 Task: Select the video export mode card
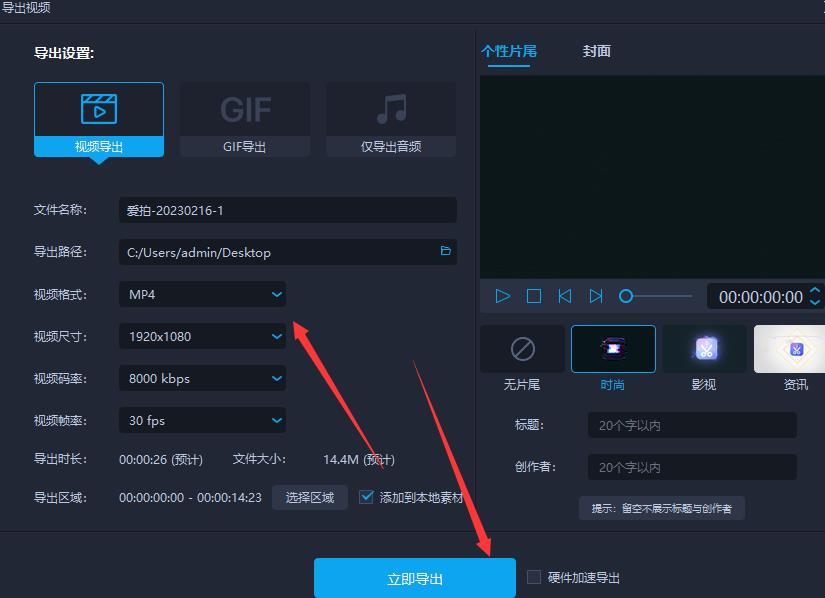point(99,119)
